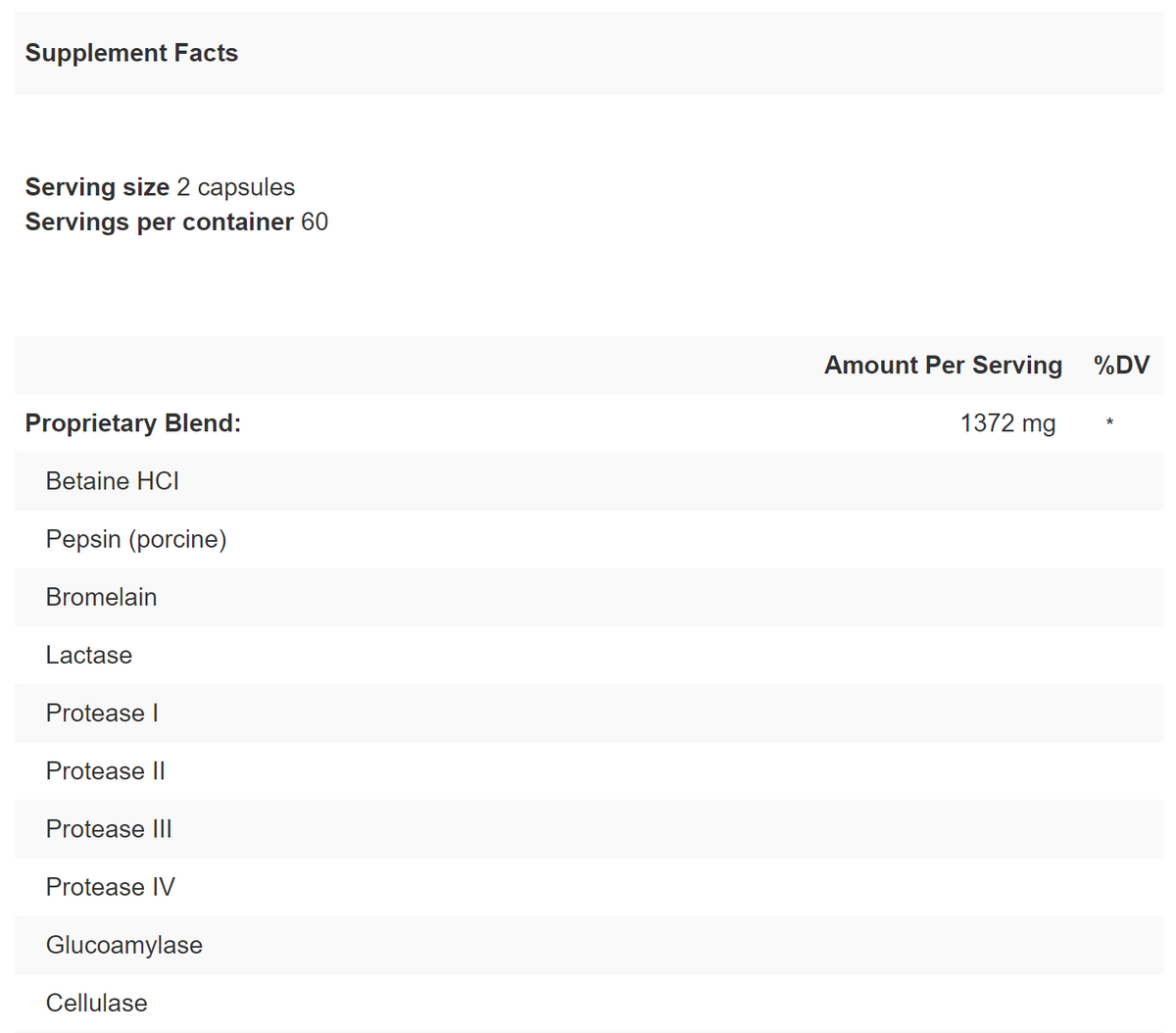Click the Supplement Facts heading
This screenshot has height=1033, width=1176.
pos(131,53)
